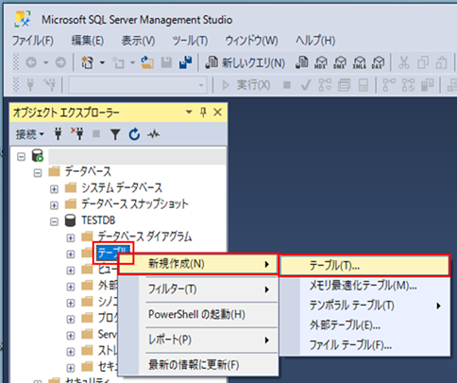Screen dimensions: 457x383
Task: Collapse the データベース folder node
Action: [x=38, y=173]
